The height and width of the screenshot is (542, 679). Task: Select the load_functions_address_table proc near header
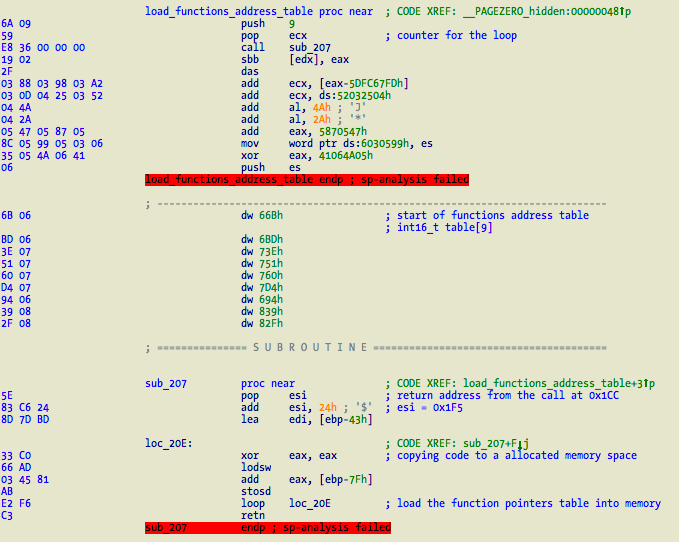pyautogui.click(x=260, y=11)
